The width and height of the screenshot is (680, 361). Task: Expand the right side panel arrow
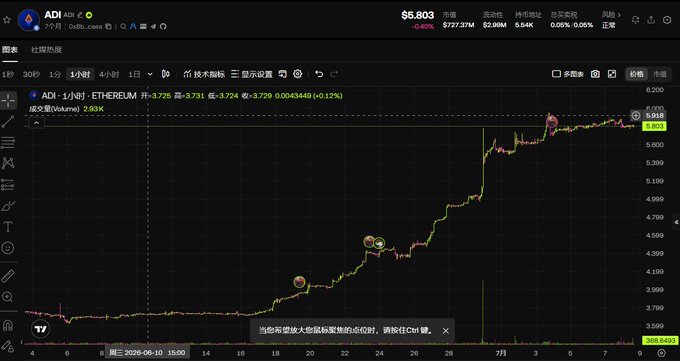676,222
